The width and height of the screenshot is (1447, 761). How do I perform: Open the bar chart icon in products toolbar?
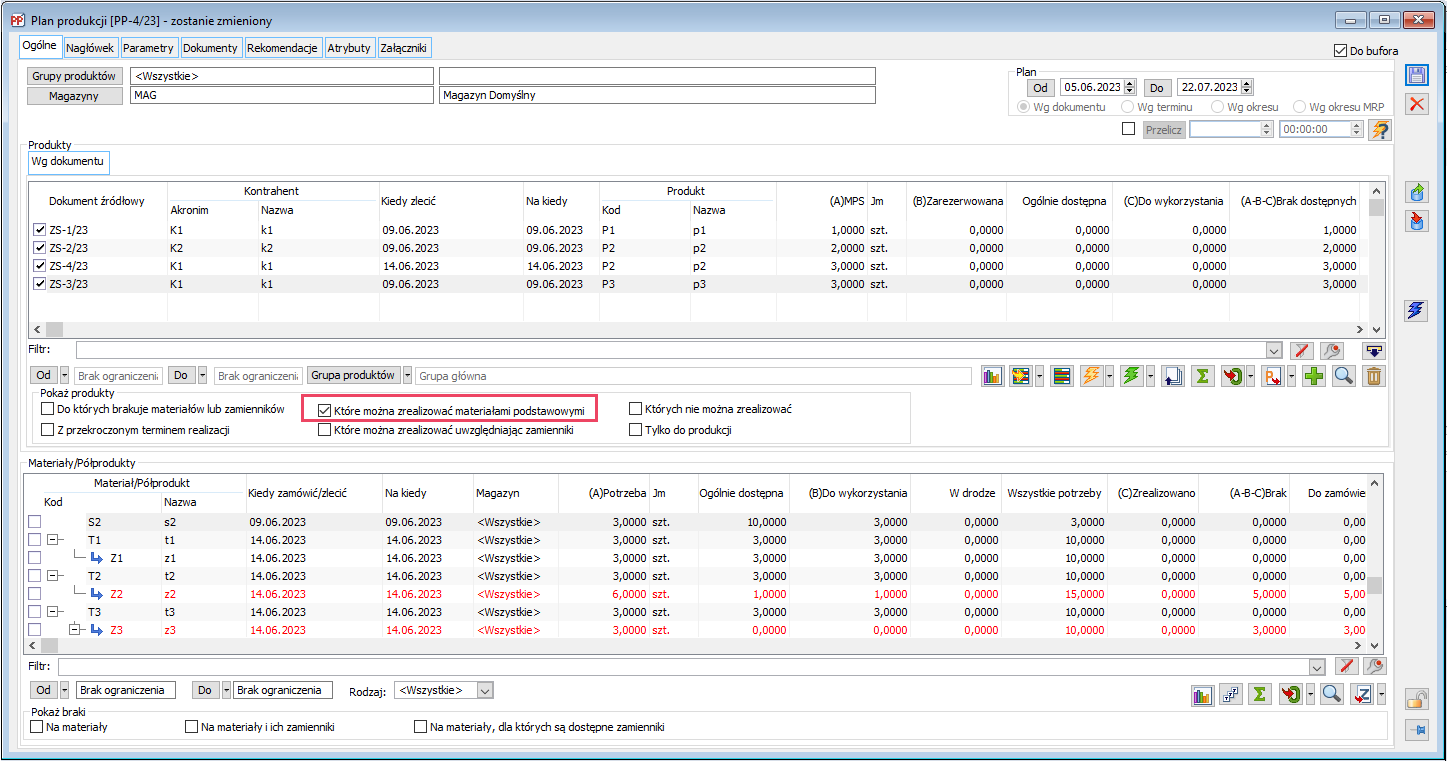(x=993, y=376)
